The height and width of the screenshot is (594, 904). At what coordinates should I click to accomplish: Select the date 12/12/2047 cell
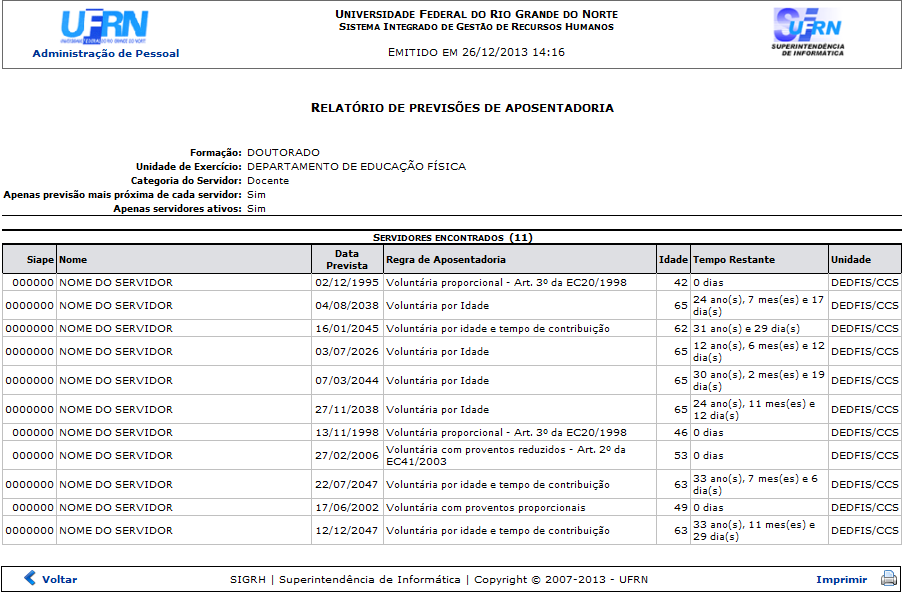point(347,530)
